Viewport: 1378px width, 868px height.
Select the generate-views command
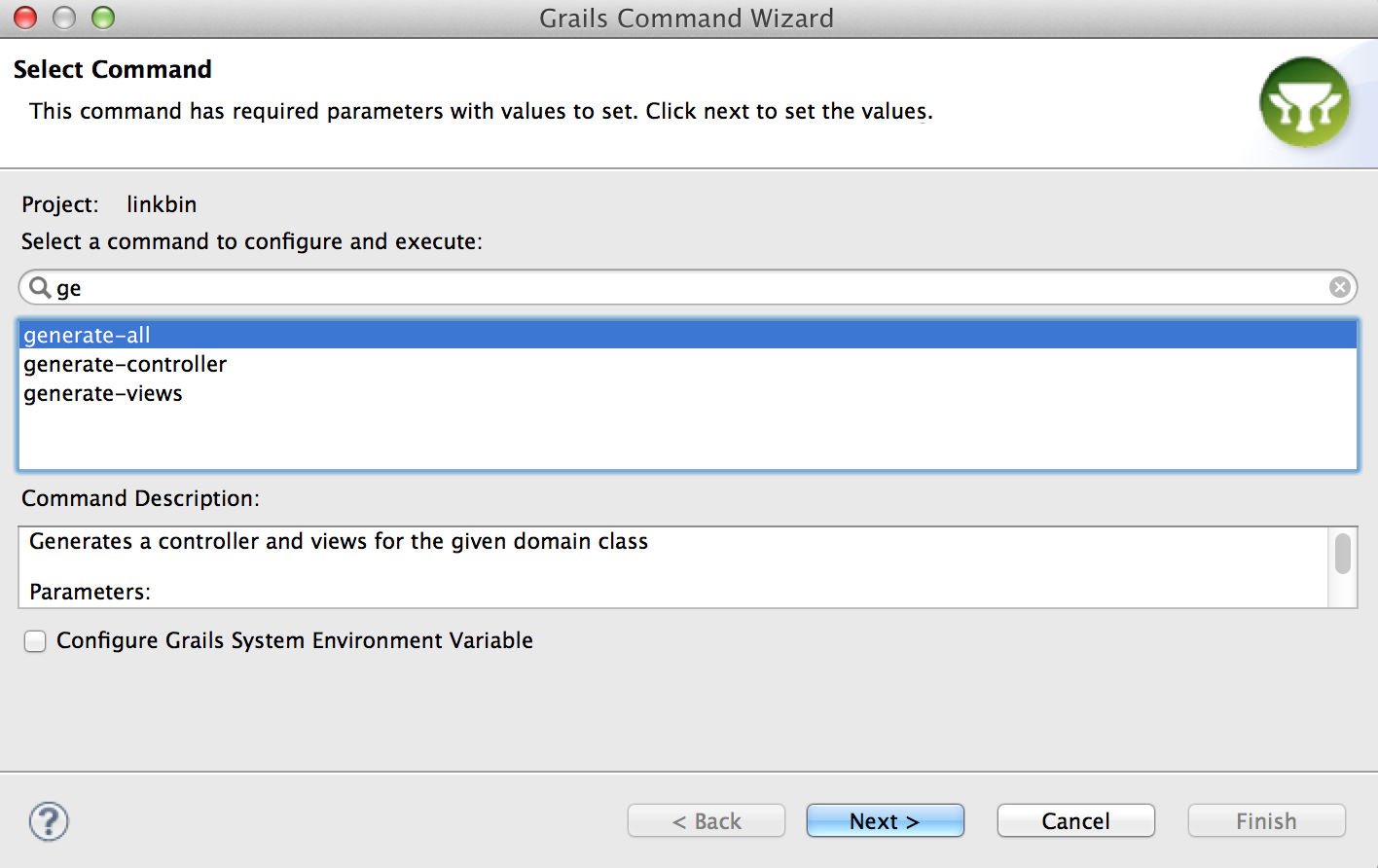[103, 393]
